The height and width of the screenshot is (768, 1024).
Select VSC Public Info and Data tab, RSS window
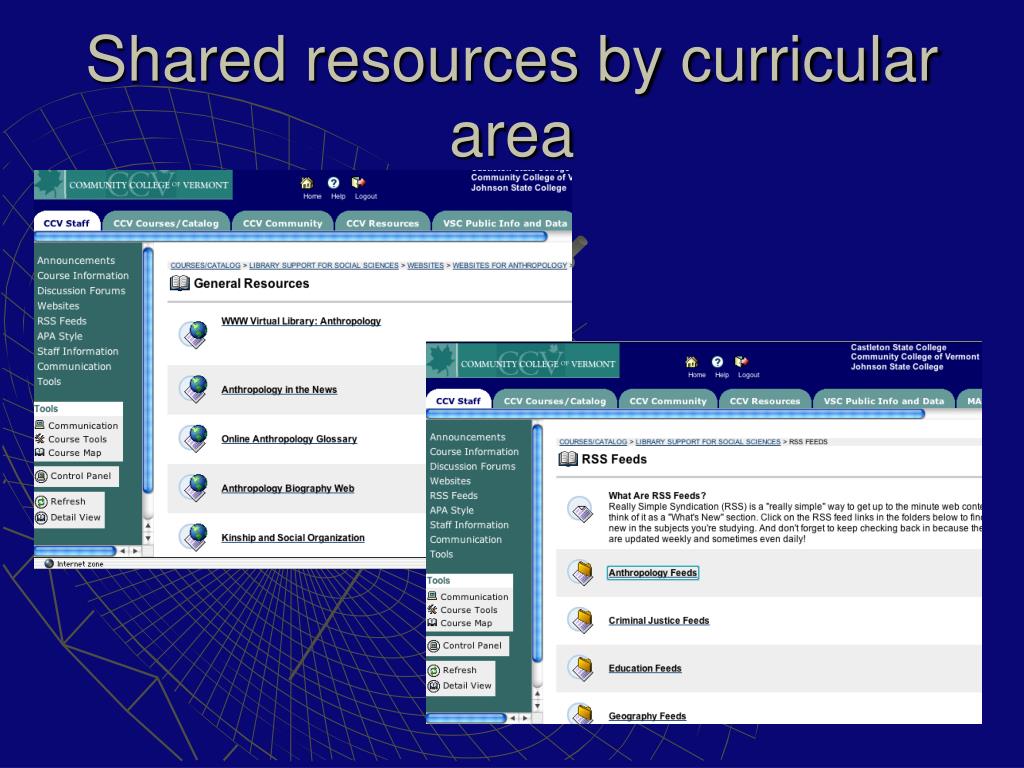[x=884, y=401]
